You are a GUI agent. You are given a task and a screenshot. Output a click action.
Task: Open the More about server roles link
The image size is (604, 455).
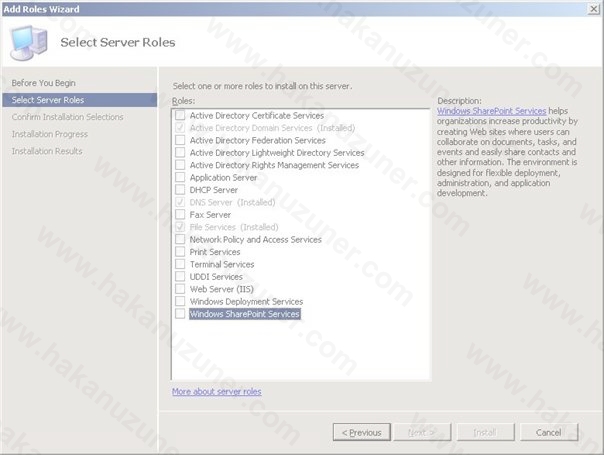(216, 391)
